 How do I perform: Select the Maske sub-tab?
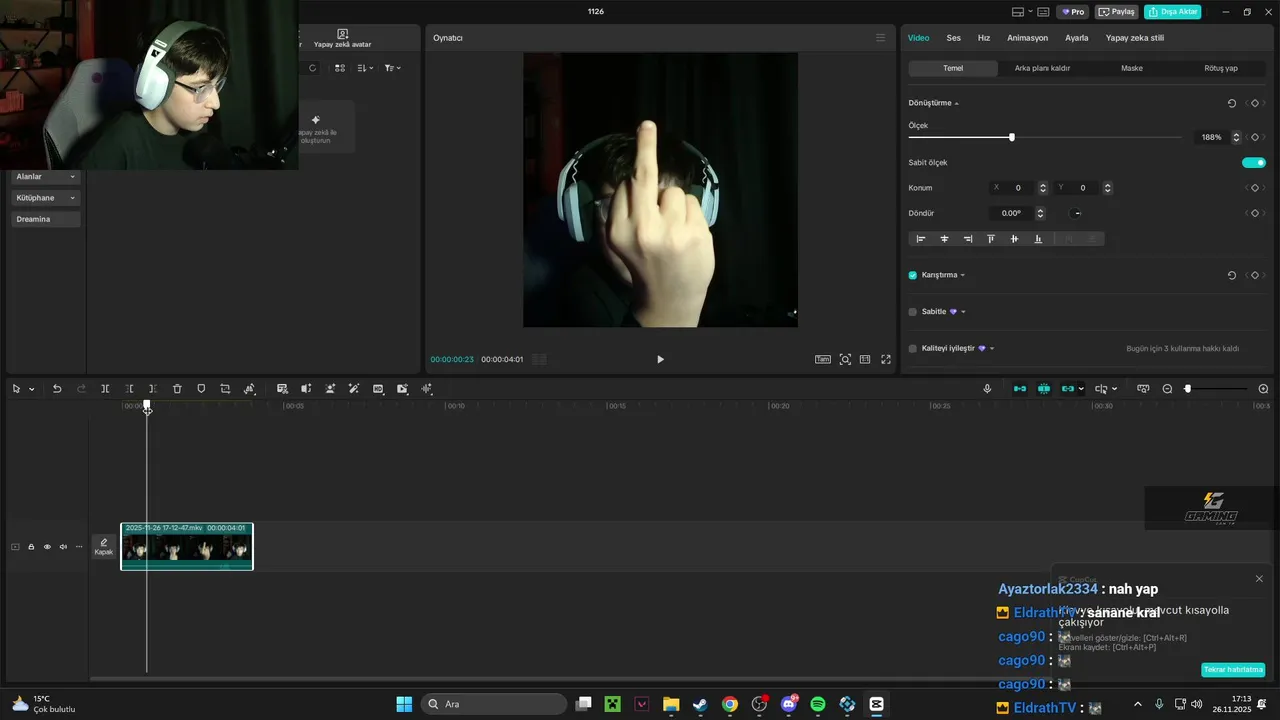(x=1132, y=68)
